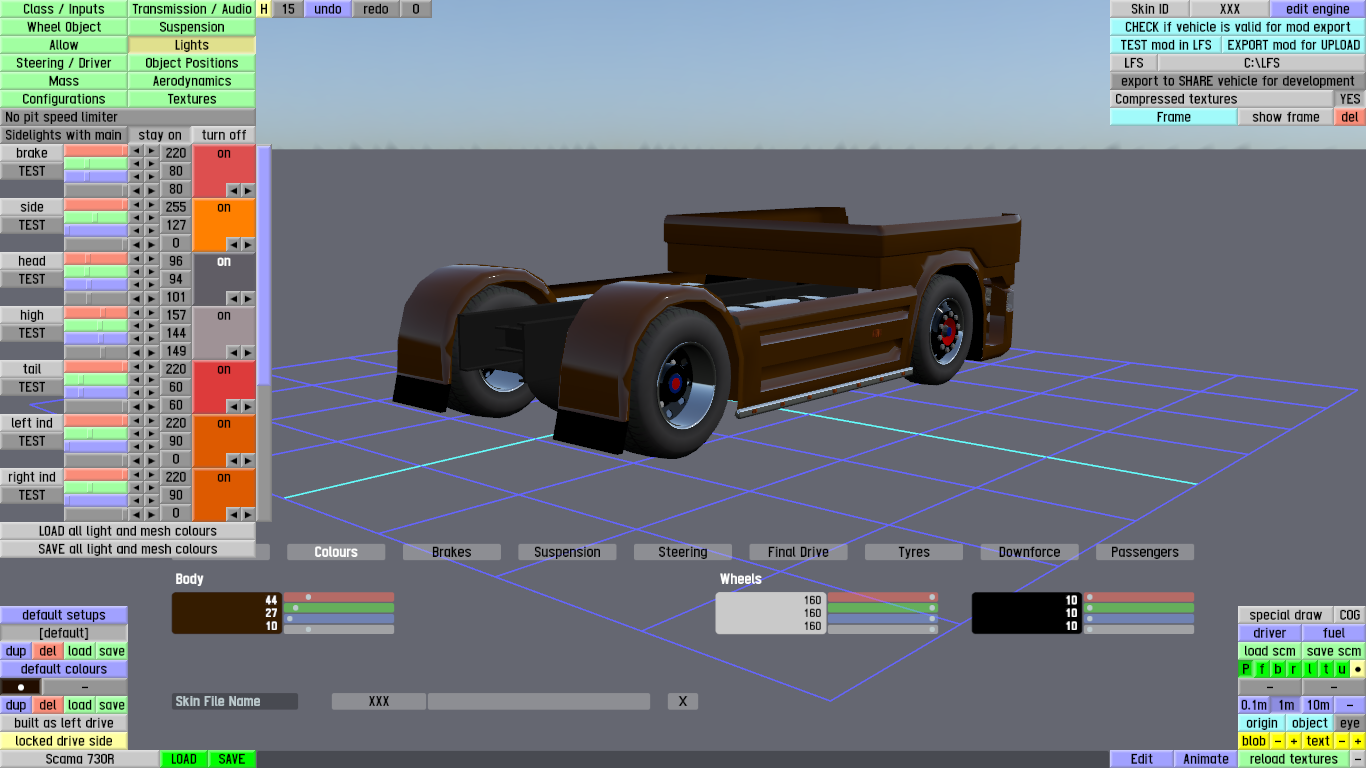Select the dark dot default colour entry
The height and width of the screenshot is (768, 1366).
tap(20, 687)
